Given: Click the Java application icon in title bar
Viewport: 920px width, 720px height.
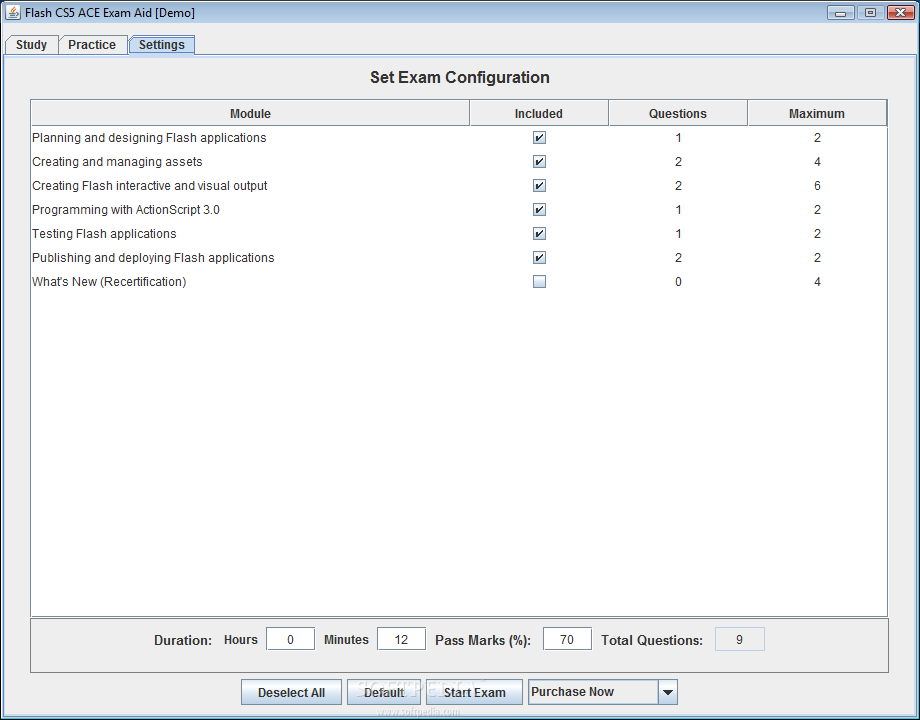Looking at the screenshot, I should pos(13,12).
